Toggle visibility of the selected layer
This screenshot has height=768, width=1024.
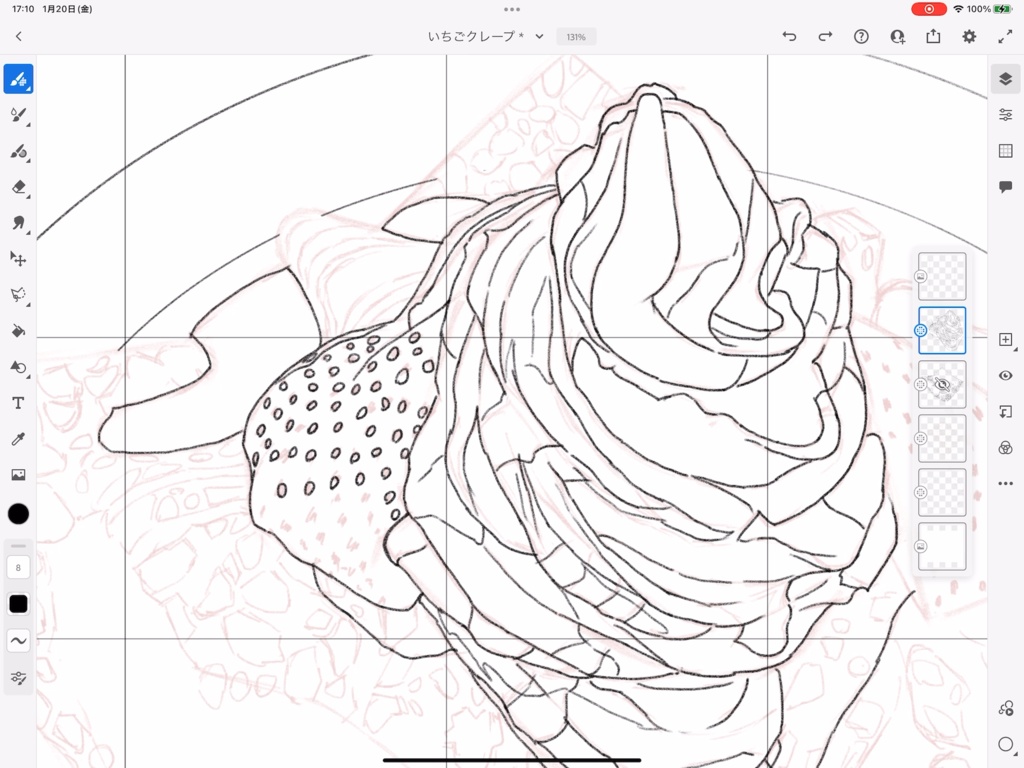(1006, 376)
